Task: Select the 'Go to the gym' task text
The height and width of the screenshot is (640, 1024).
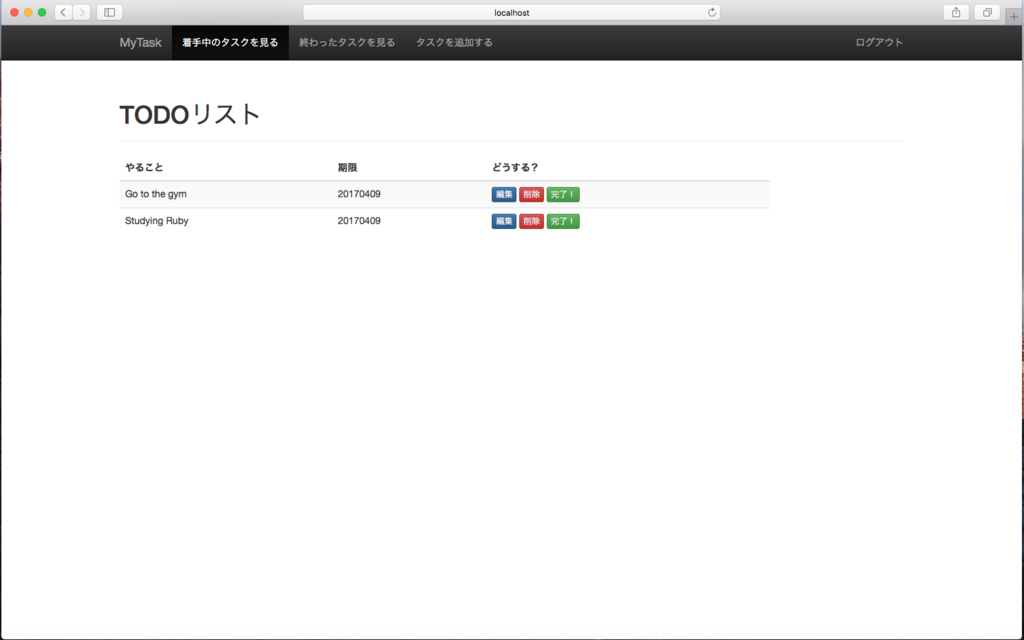Action: click(x=155, y=194)
